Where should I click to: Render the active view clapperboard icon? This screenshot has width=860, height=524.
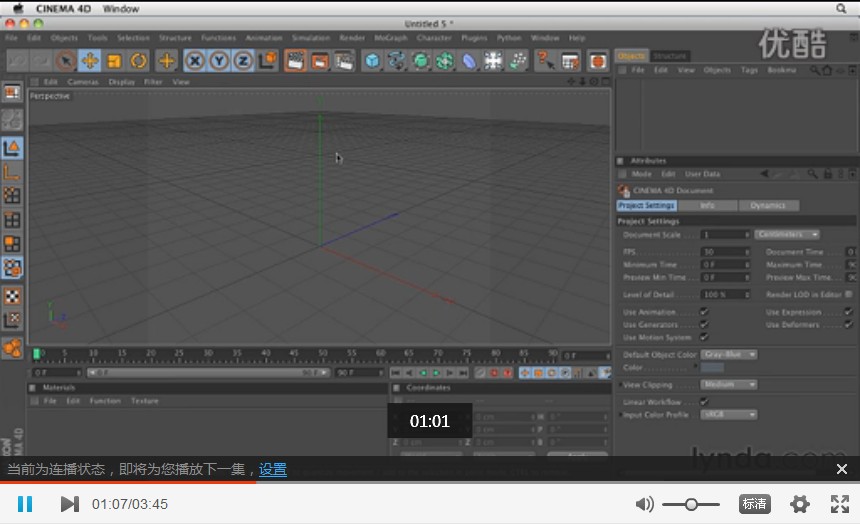295,60
